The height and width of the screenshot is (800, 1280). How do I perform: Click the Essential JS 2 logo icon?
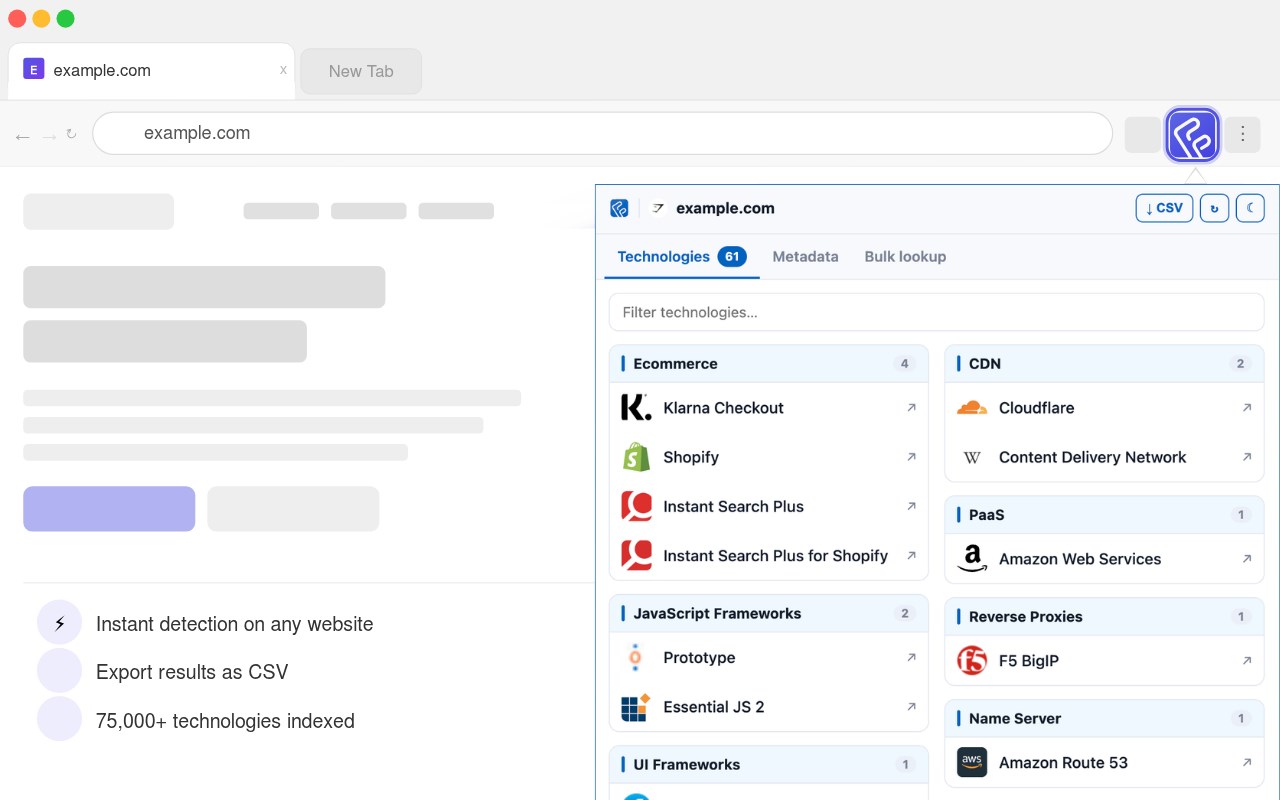point(636,707)
